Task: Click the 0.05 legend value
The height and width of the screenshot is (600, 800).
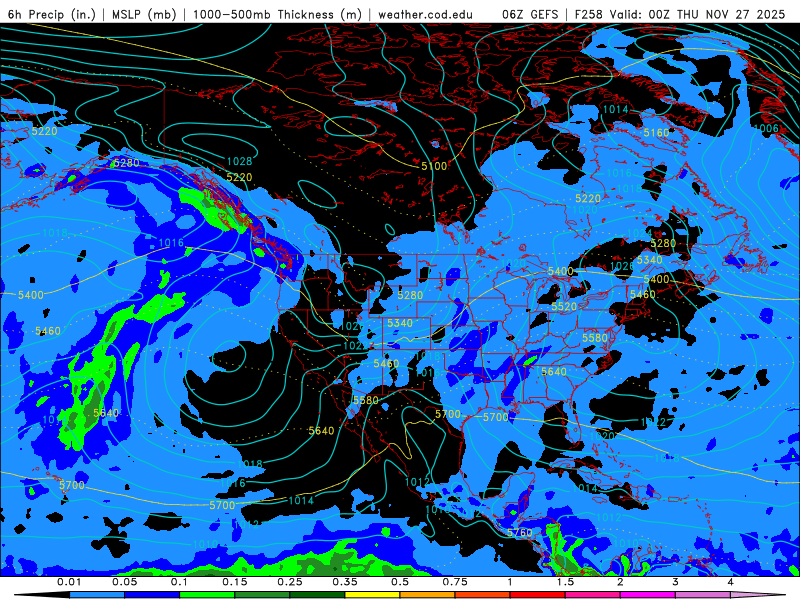Action: [x=124, y=582]
